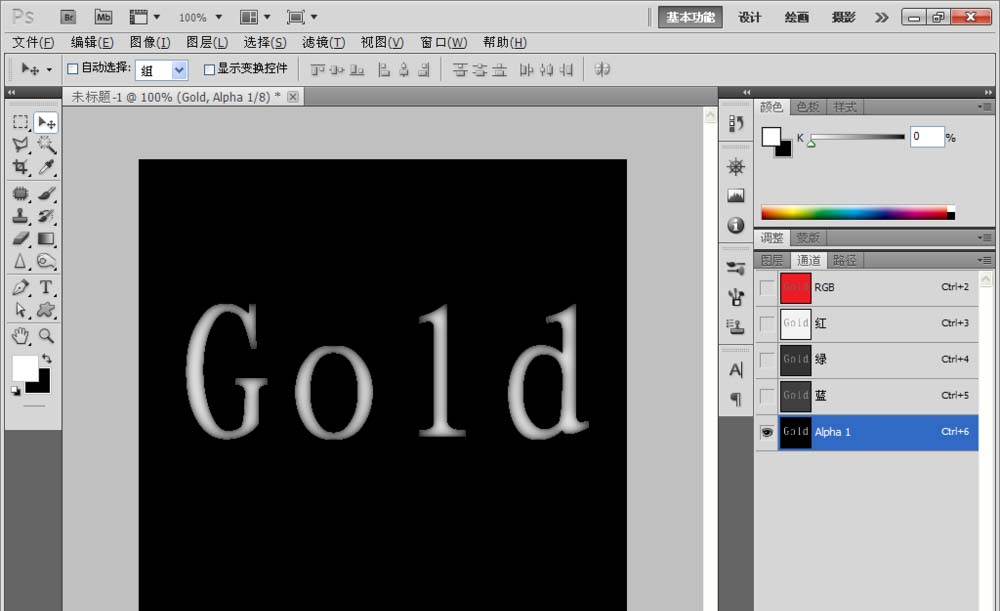
Task: Show the 蓝 channel visibility
Action: tap(767, 395)
